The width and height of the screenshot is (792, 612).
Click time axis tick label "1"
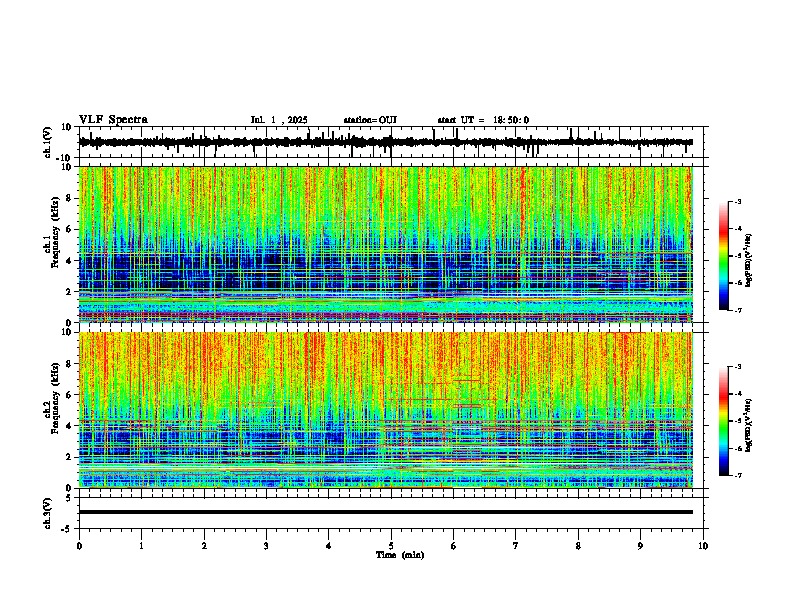point(141,546)
